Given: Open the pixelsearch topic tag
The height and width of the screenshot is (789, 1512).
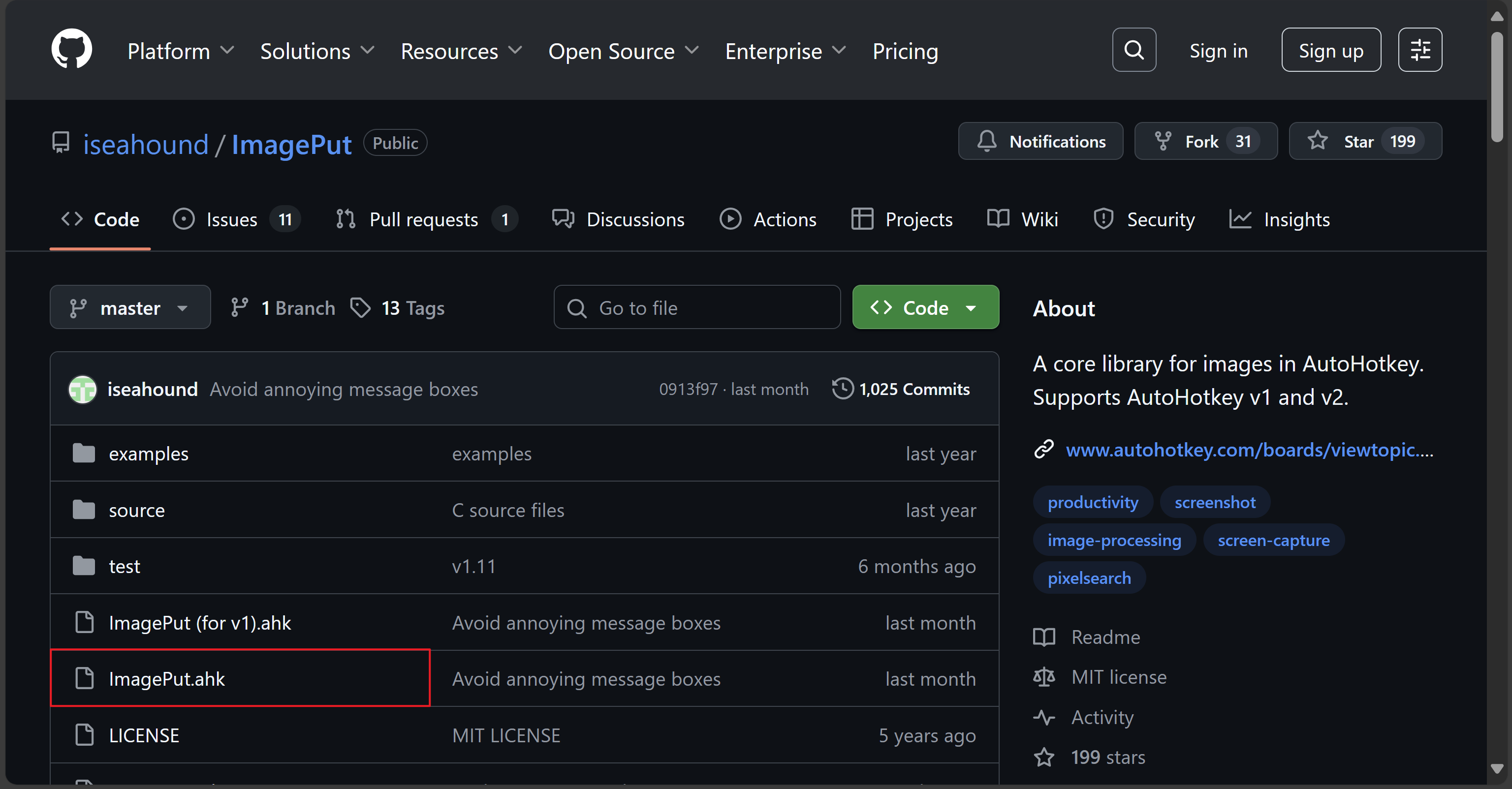Looking at the screenshot, I should coord(1089,578).
